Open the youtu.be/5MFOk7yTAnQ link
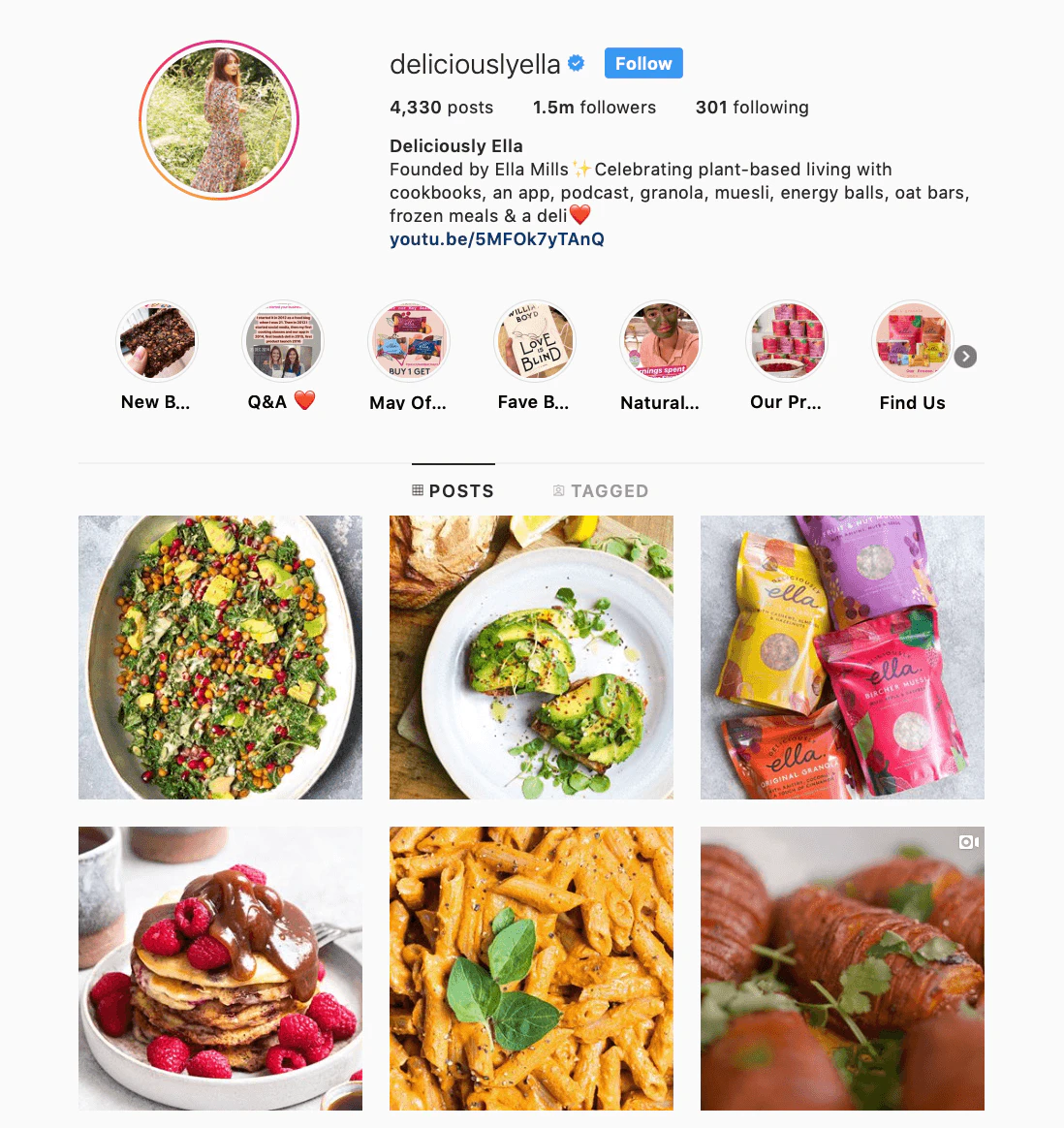Image resolution: width=1064 pixels, height=1128 pixels. tap(497, 238)
